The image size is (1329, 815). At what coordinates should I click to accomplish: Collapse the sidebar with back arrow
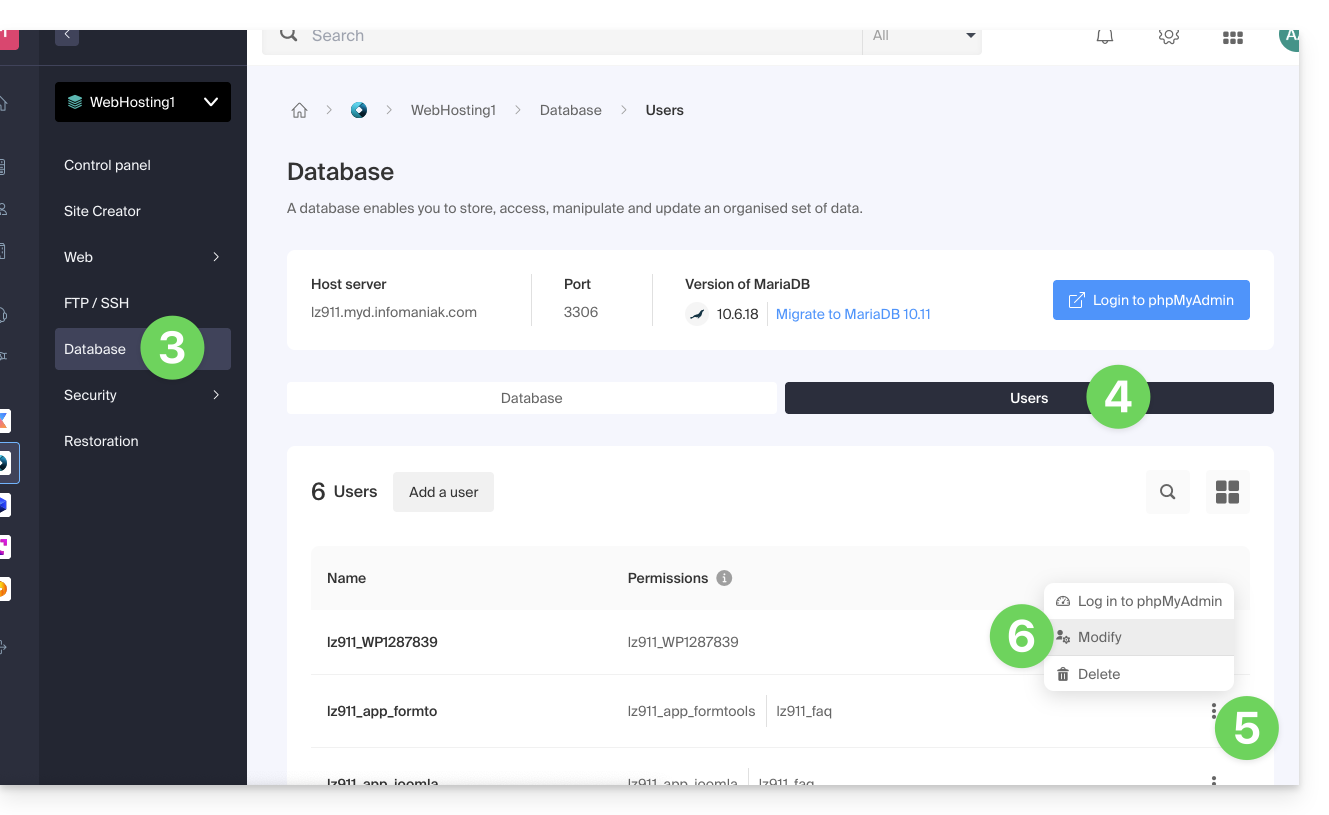67,35
